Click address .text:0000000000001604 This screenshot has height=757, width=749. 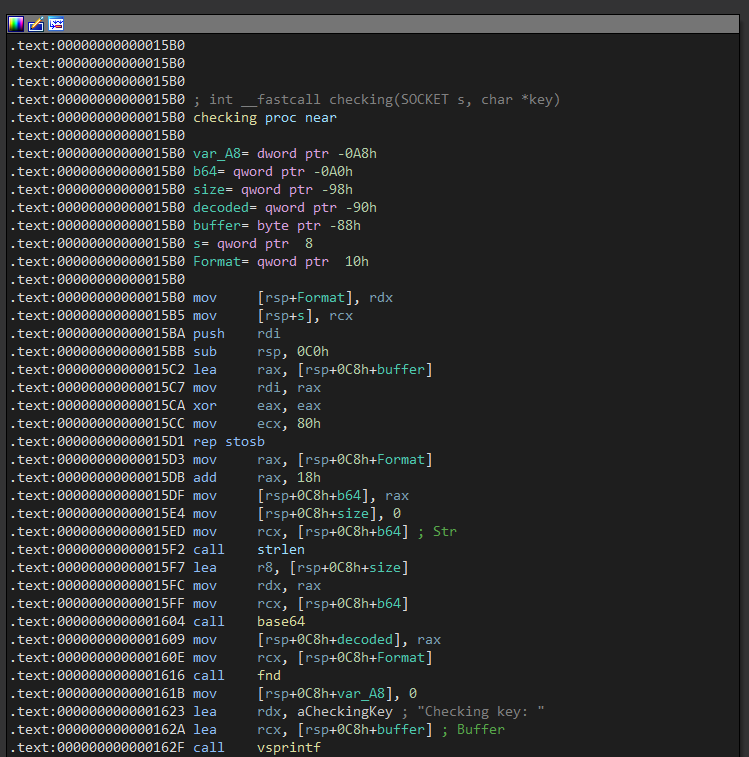[97, 621]
